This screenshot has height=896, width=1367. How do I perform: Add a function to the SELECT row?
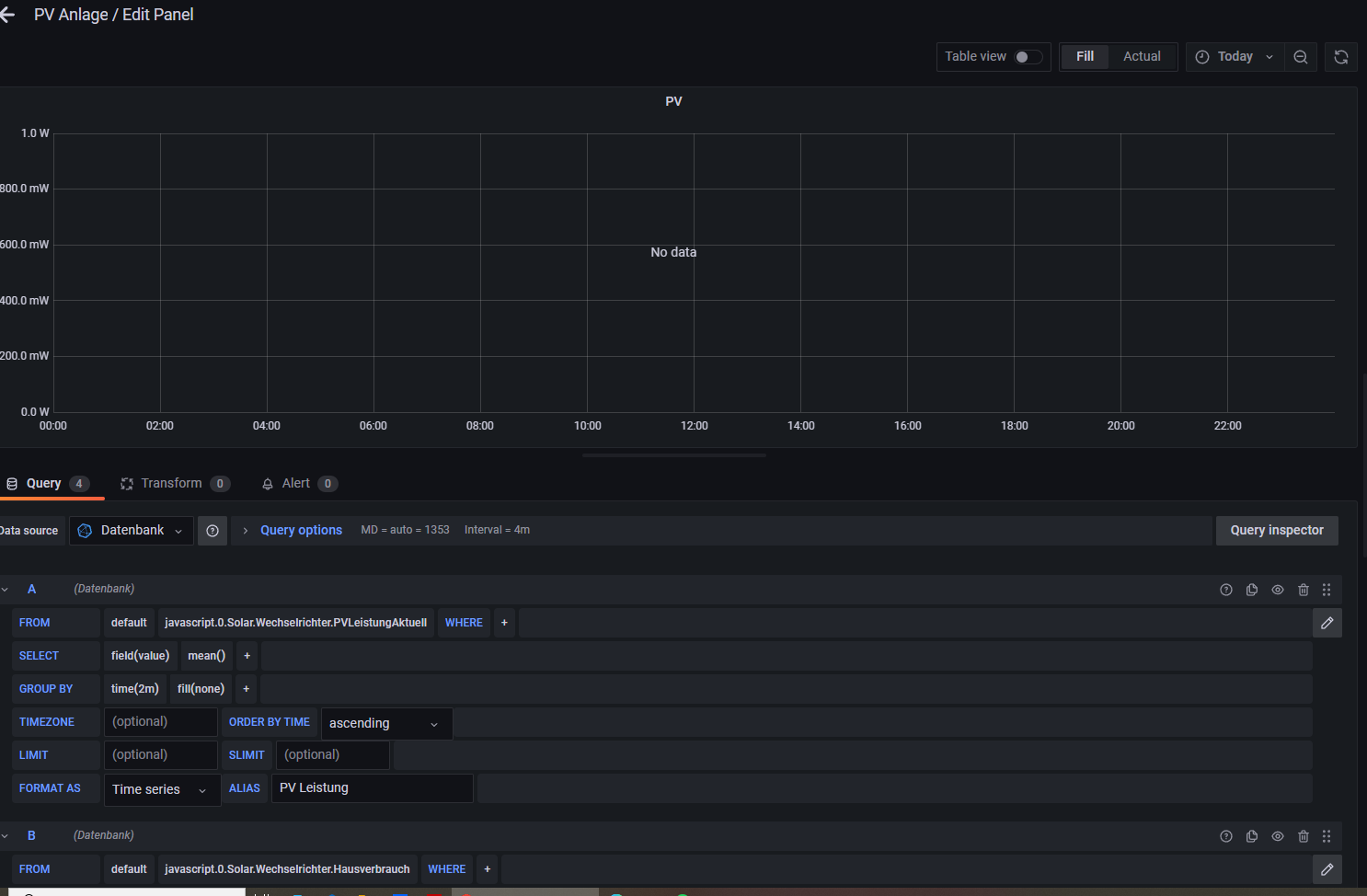click(x=247, y=656)
